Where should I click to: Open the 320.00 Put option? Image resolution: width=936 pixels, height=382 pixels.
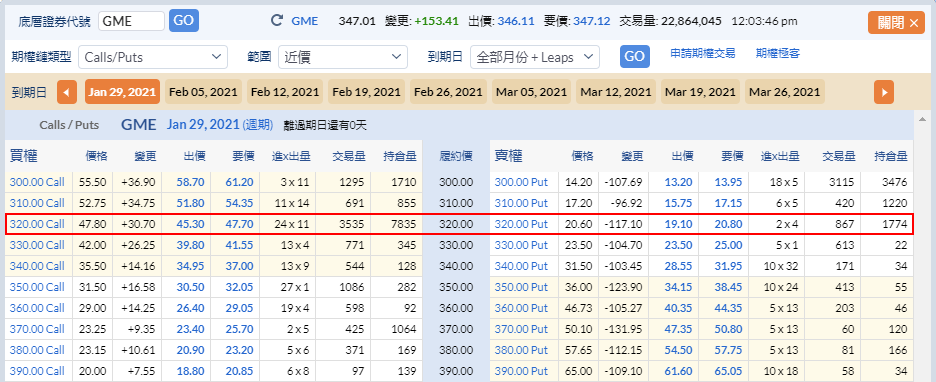(x=521, y=224)
